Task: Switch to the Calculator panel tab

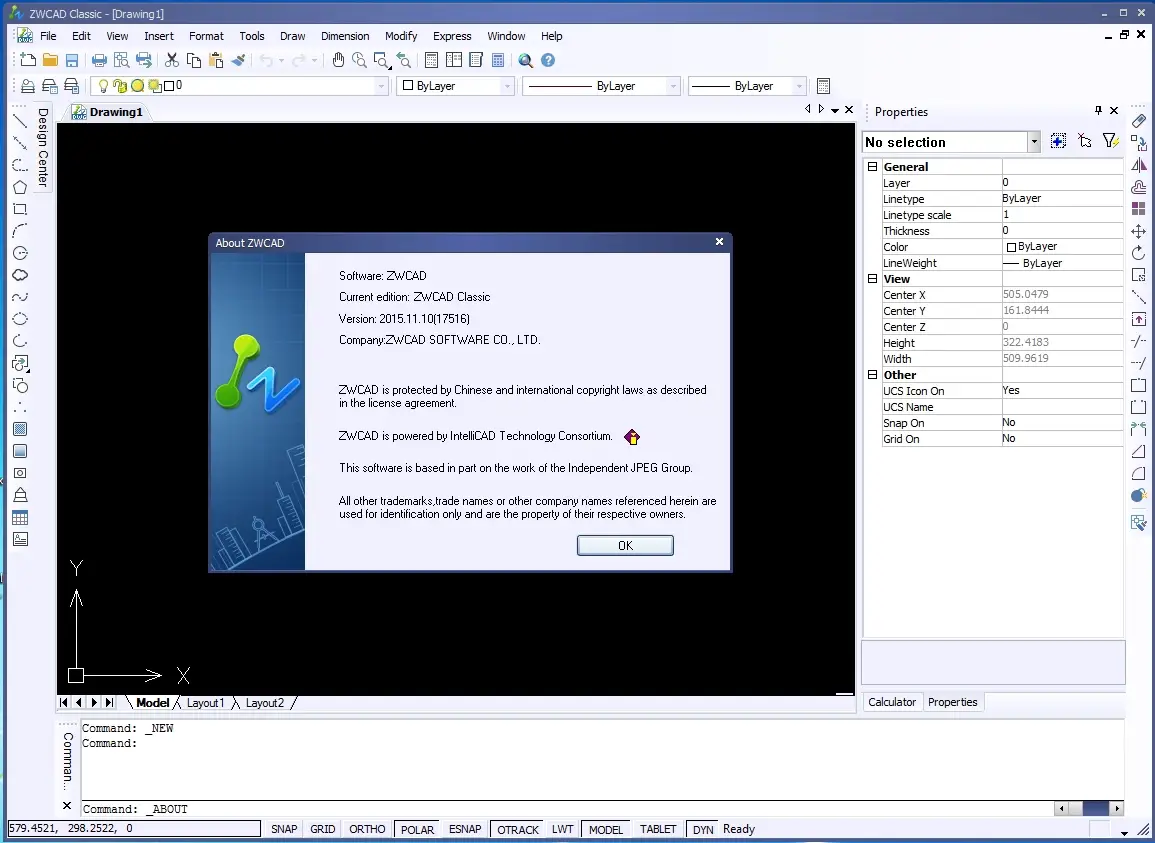Action: click(891, 702)
